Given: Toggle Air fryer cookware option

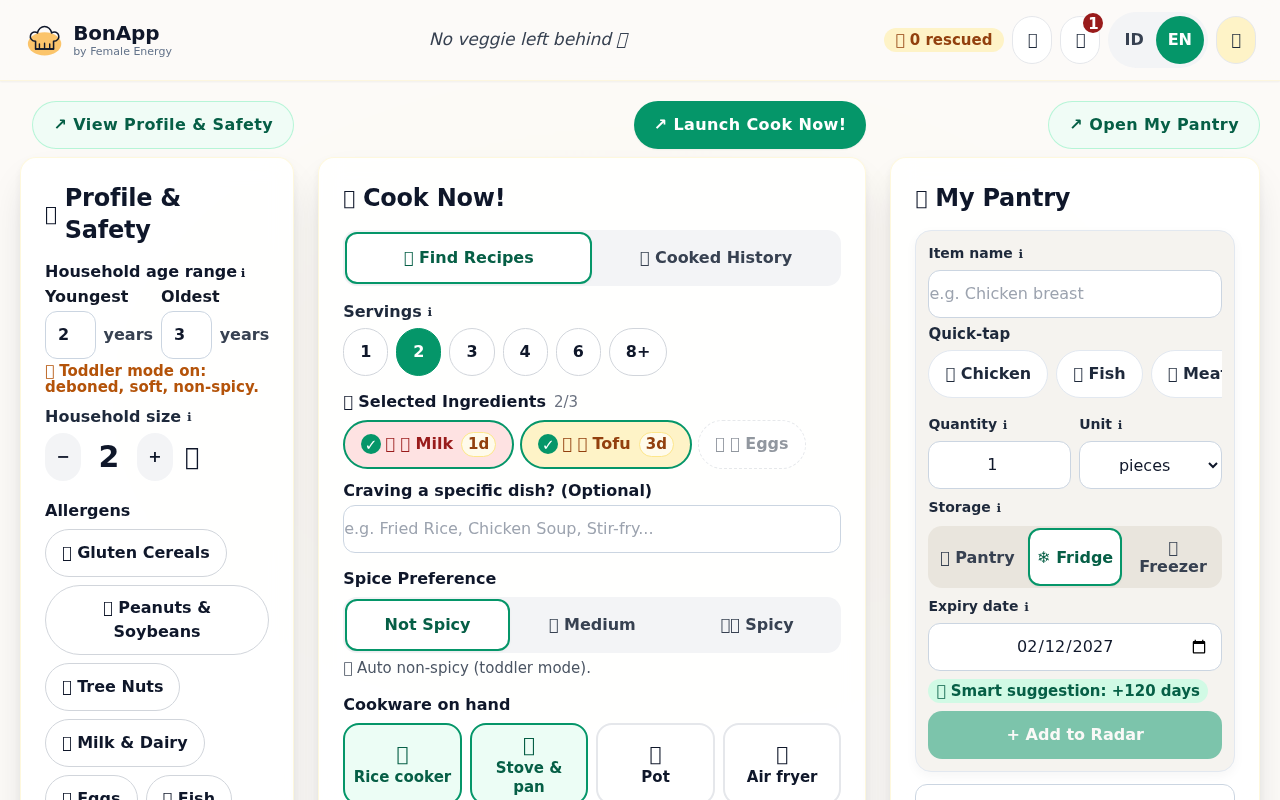Looking at the screenshot, I should pyautogui.click(x=782, y=764).
